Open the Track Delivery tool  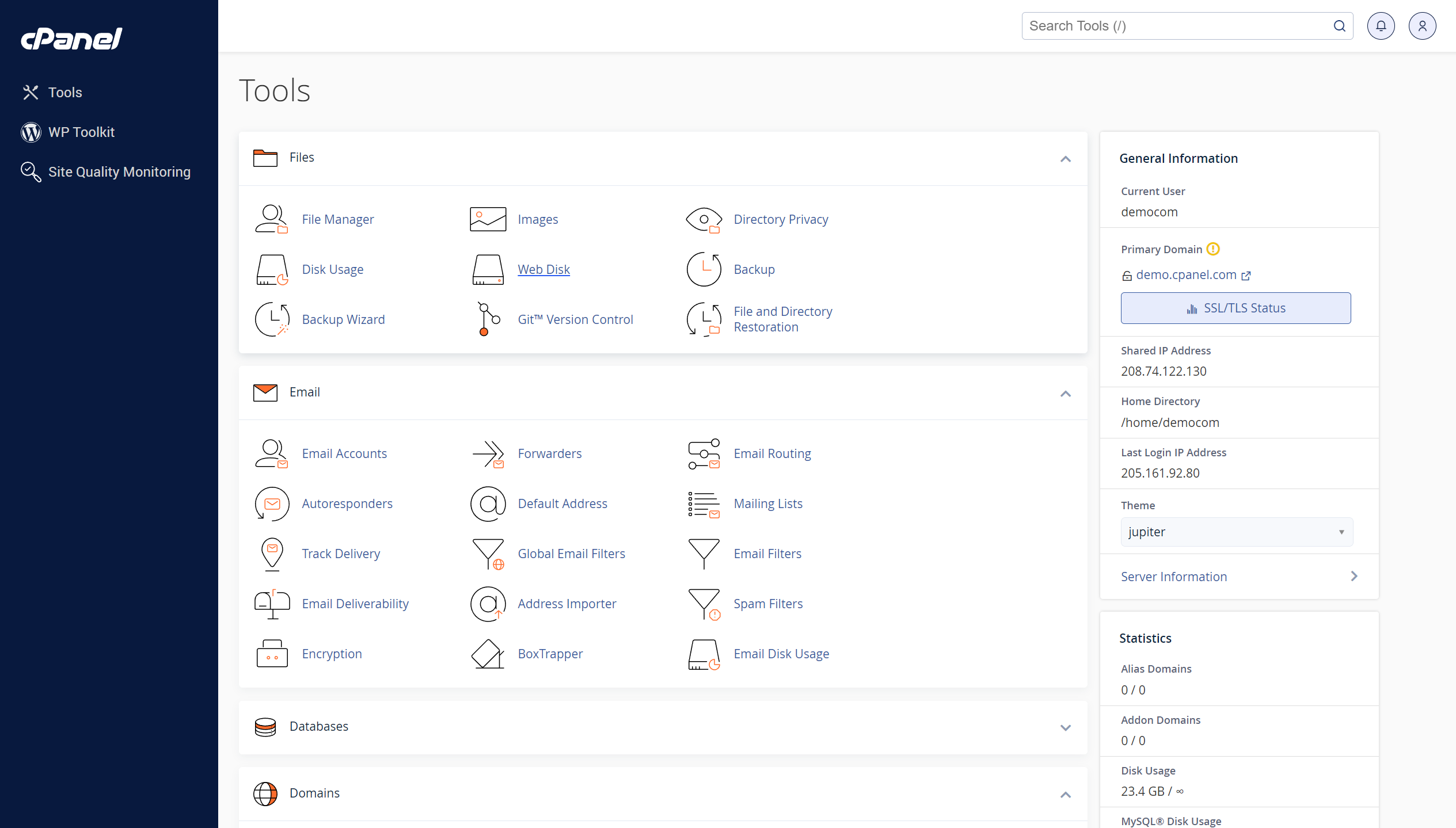(x=341, y=553)
